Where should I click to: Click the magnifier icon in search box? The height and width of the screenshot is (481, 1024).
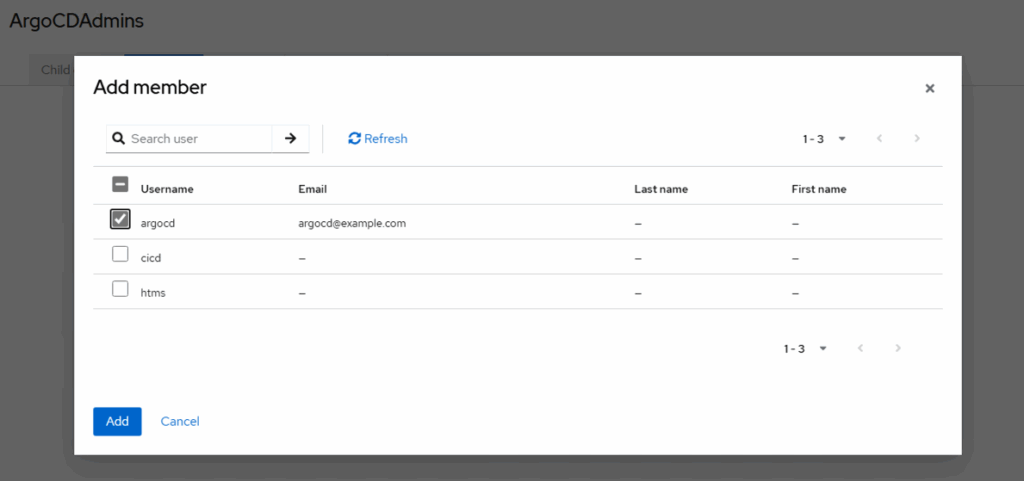[118, 138]
